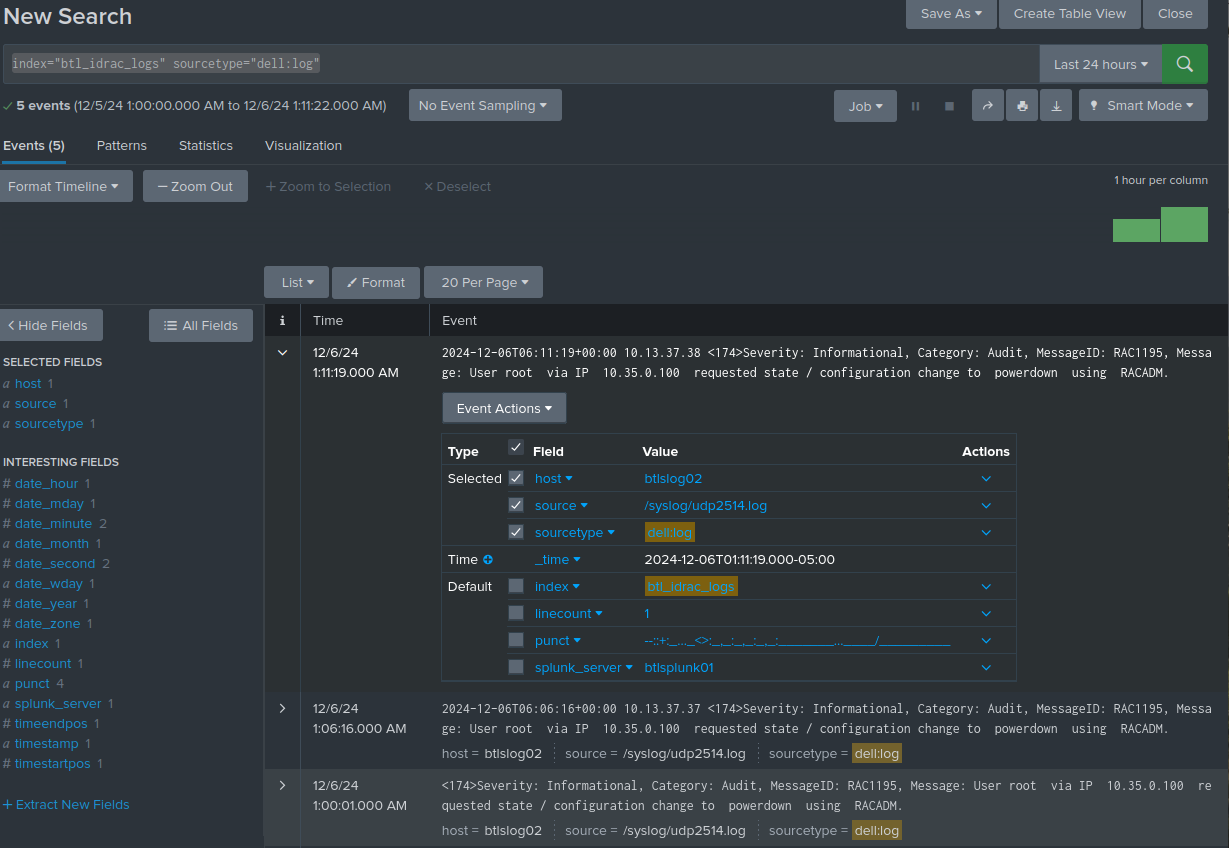Click the tallest green timeline bar

(x=1184, y=224)
